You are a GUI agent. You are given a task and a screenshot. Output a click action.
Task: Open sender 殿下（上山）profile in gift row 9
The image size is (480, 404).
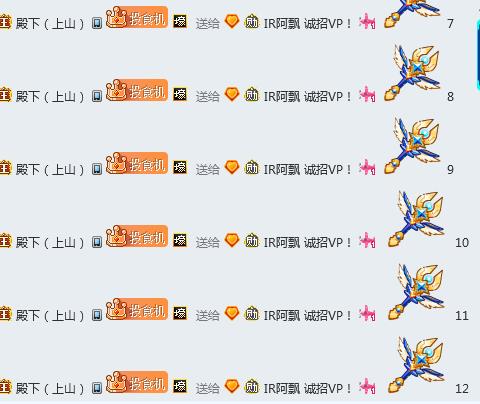coord(50,169)
